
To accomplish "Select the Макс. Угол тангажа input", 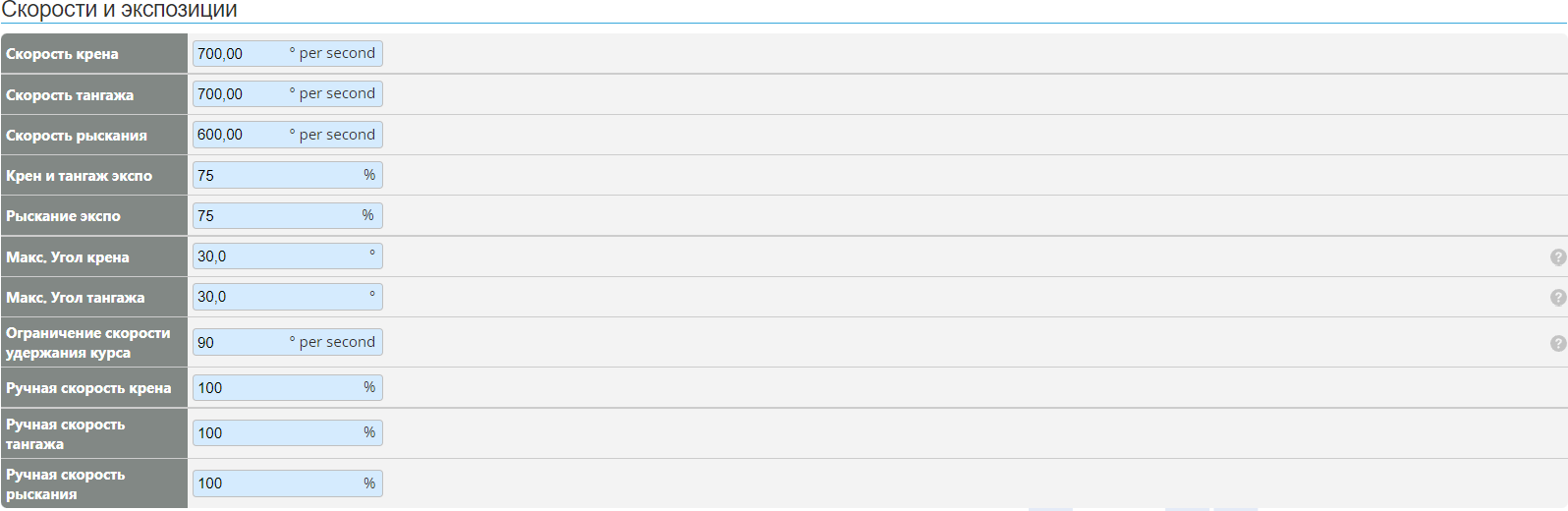I will point(275,297).
